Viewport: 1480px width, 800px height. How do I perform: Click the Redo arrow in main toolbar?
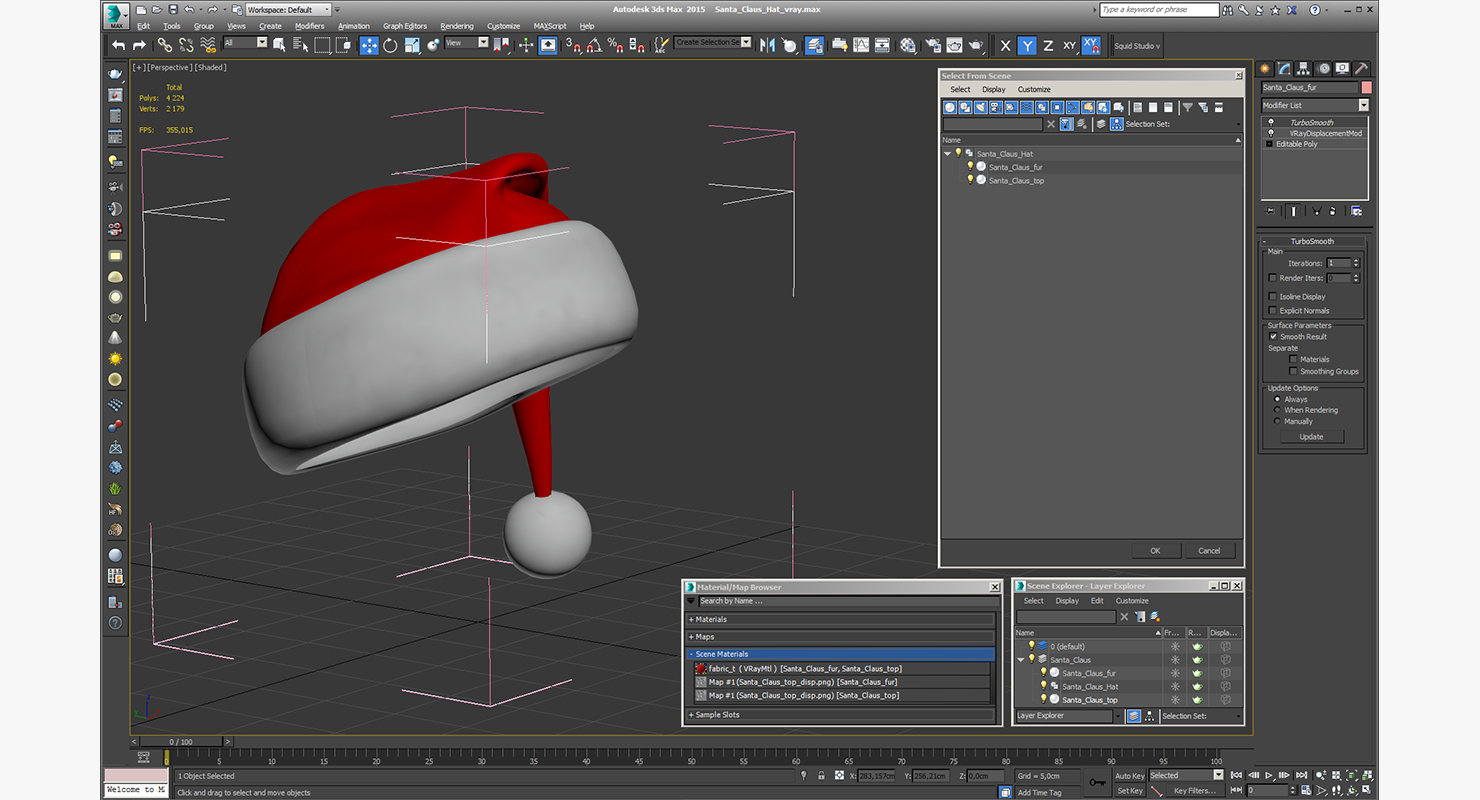pos(139,45)
